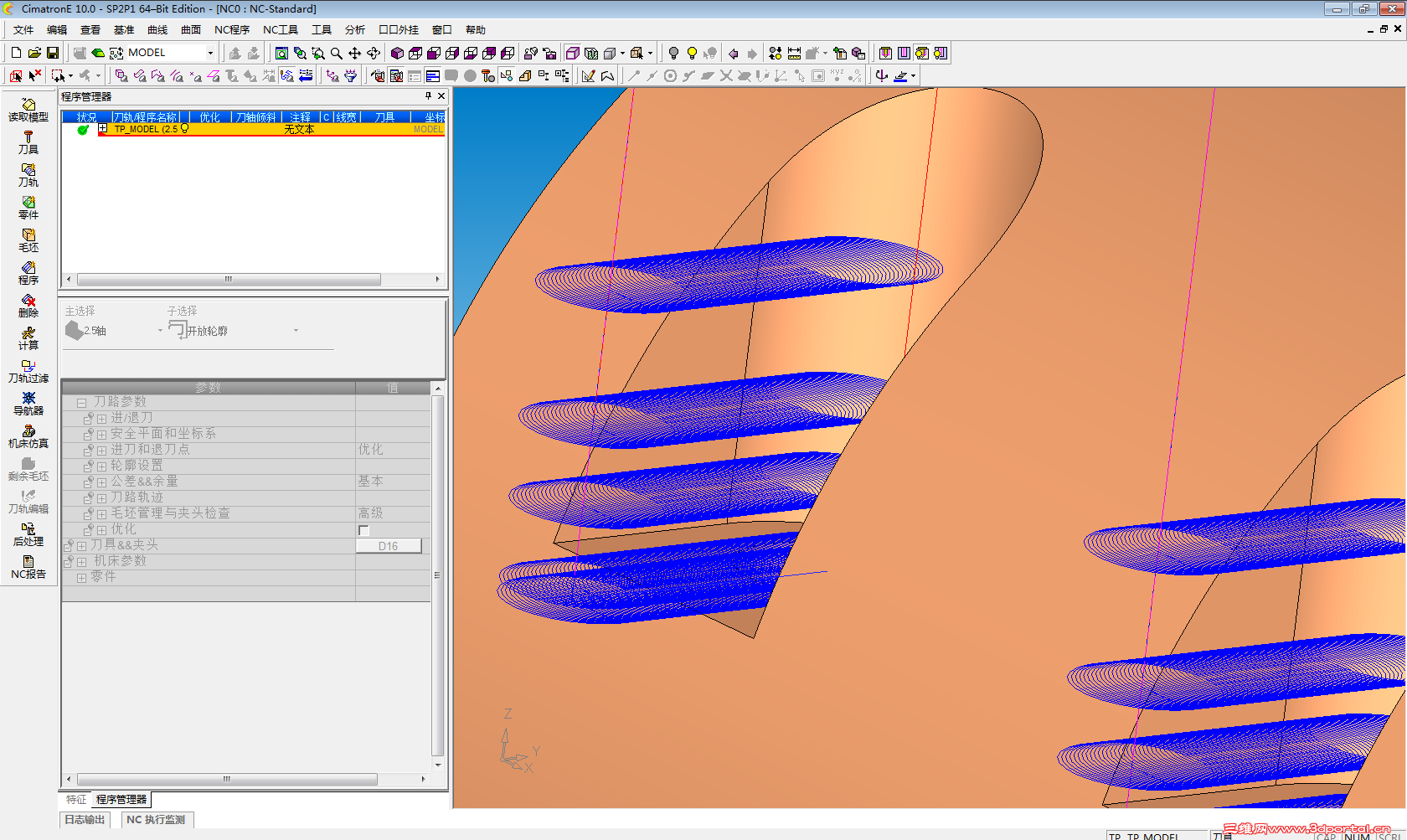1407x840 pixels.
Task: Click the yellow light bulb show icon
Action: 692,53
